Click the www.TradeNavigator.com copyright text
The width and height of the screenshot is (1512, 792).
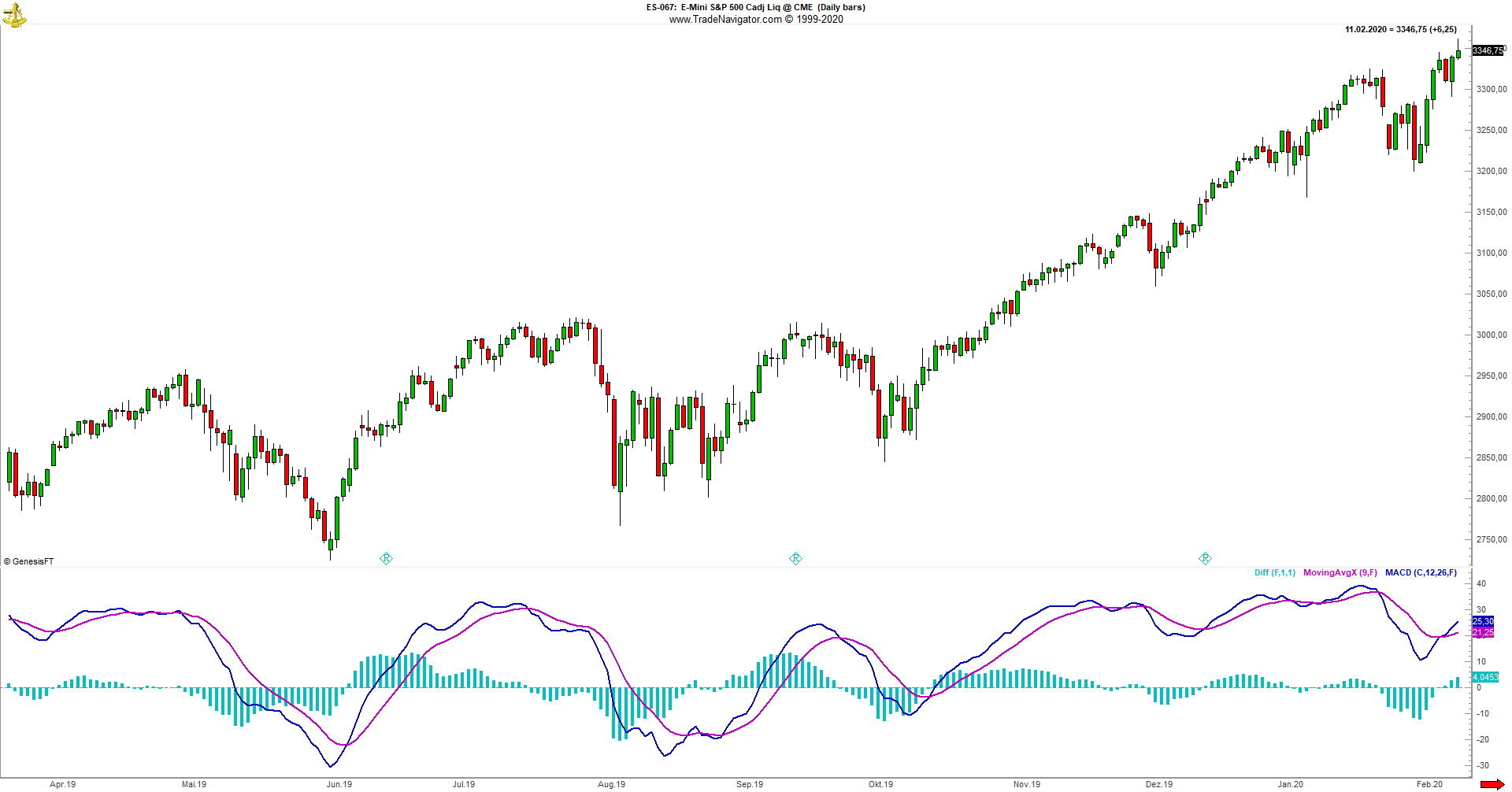(756, 20)
